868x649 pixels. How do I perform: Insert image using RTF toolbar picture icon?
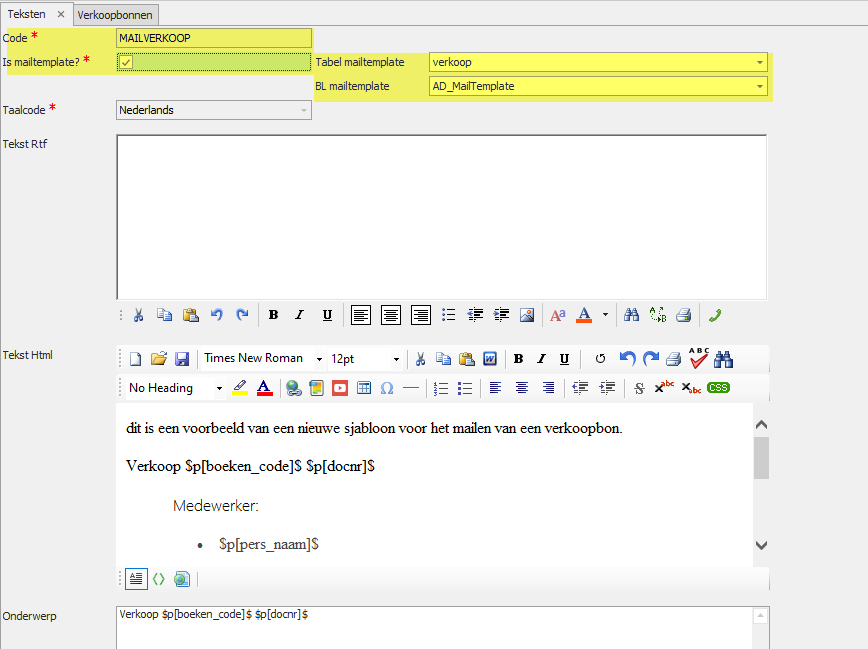[527, 315]
